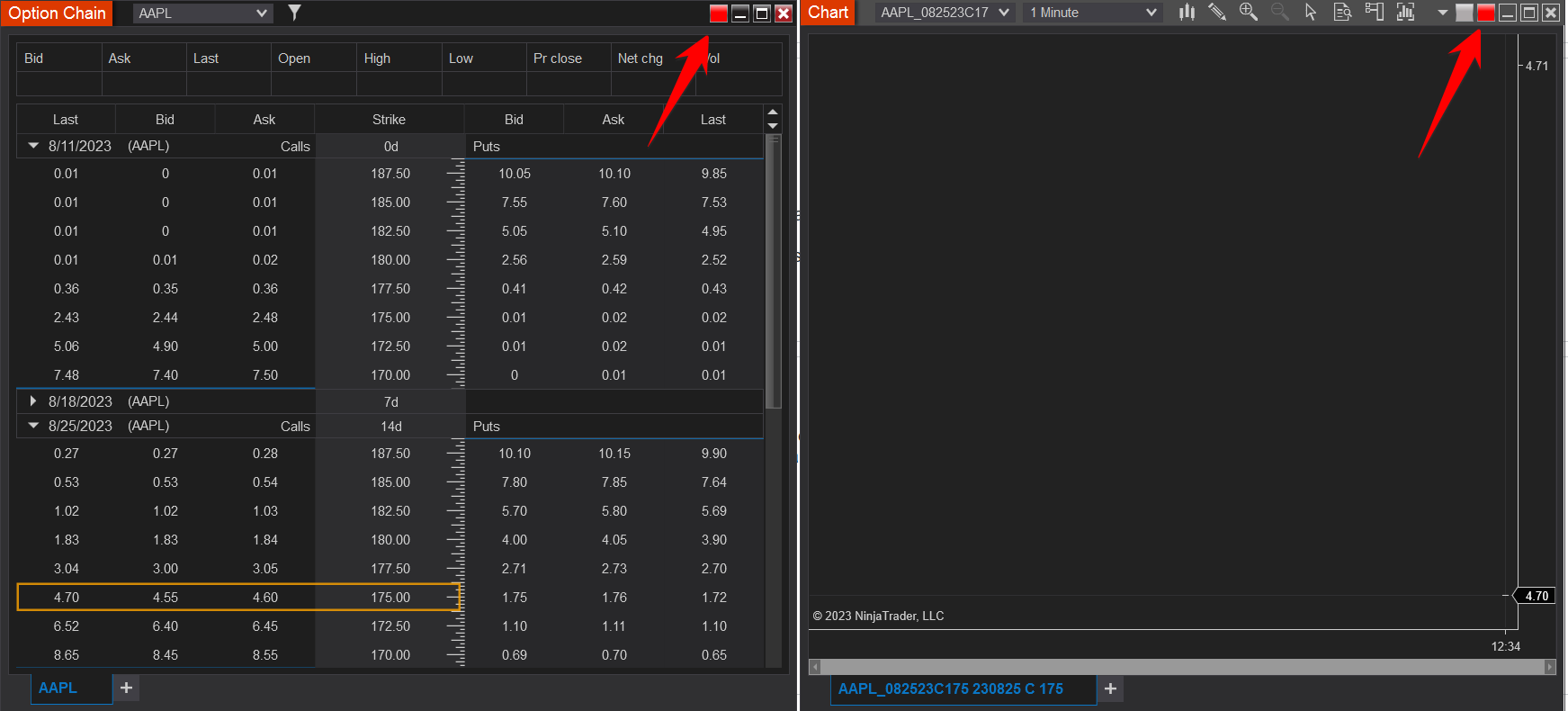Screen dimensions: 1568x711
Task: Open the chart style bars icon
Action: [x=1187, y=13]
